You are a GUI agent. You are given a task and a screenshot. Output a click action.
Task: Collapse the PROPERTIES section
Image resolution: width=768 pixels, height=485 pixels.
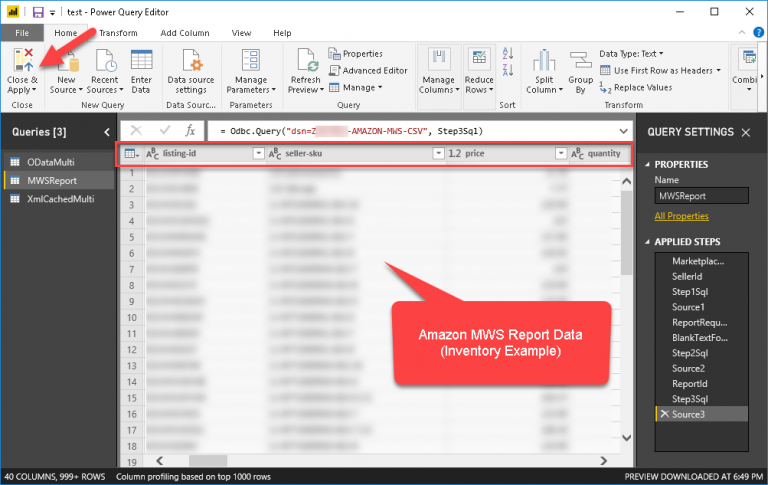point(648,165)
